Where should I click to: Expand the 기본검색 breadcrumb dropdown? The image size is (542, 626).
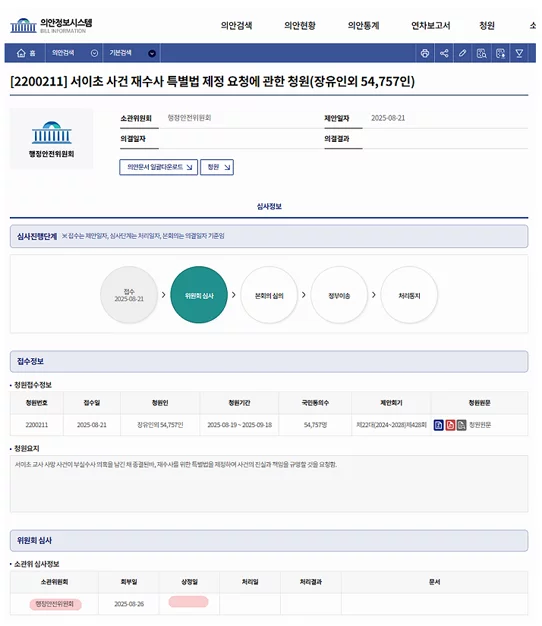coord(152,53)
